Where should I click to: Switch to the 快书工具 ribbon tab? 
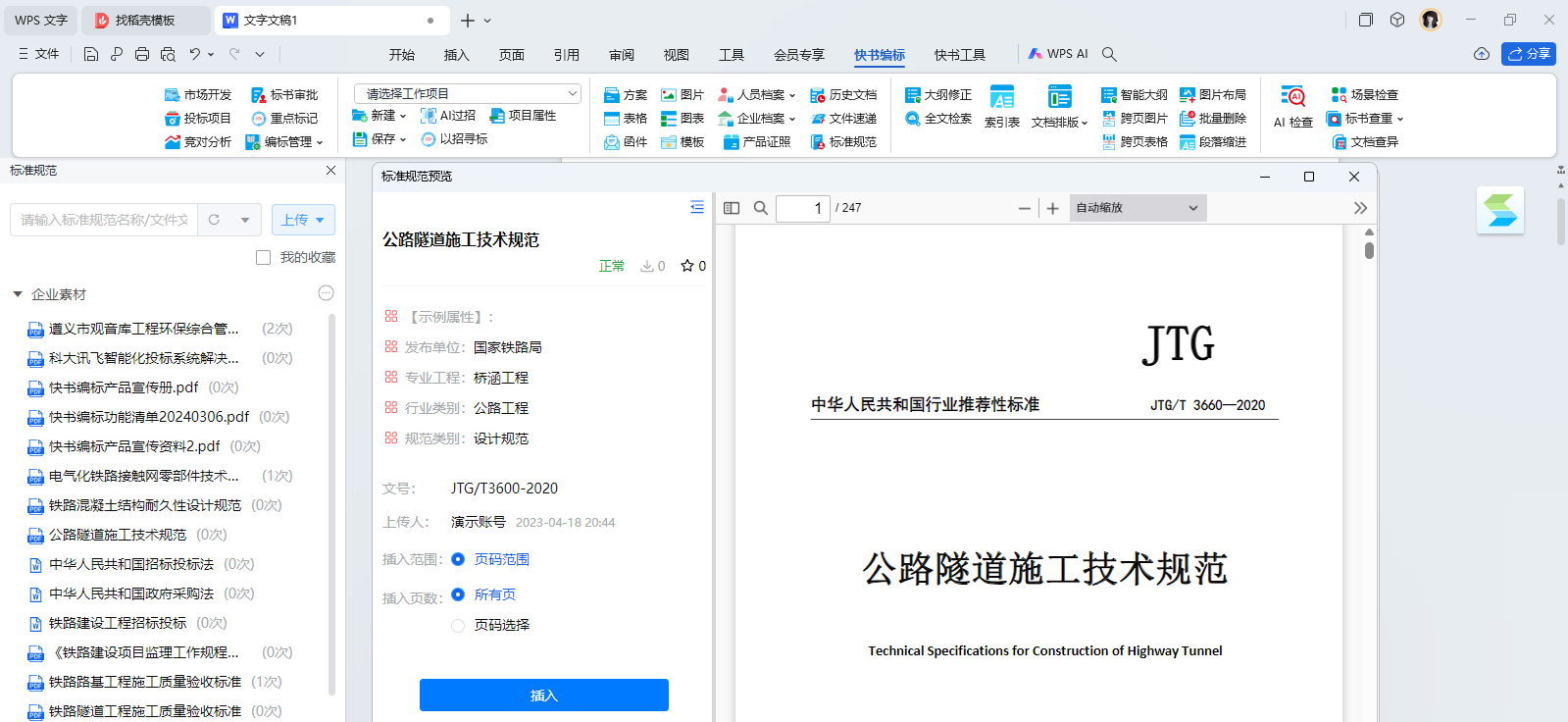959,55
